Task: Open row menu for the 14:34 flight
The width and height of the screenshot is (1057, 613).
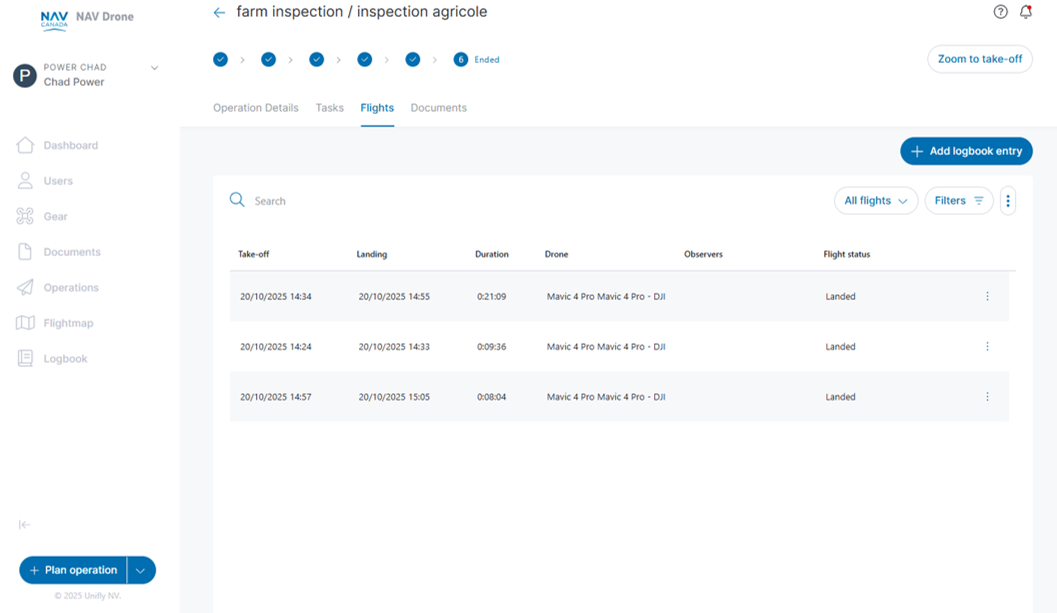Action: tap(987, 297)
